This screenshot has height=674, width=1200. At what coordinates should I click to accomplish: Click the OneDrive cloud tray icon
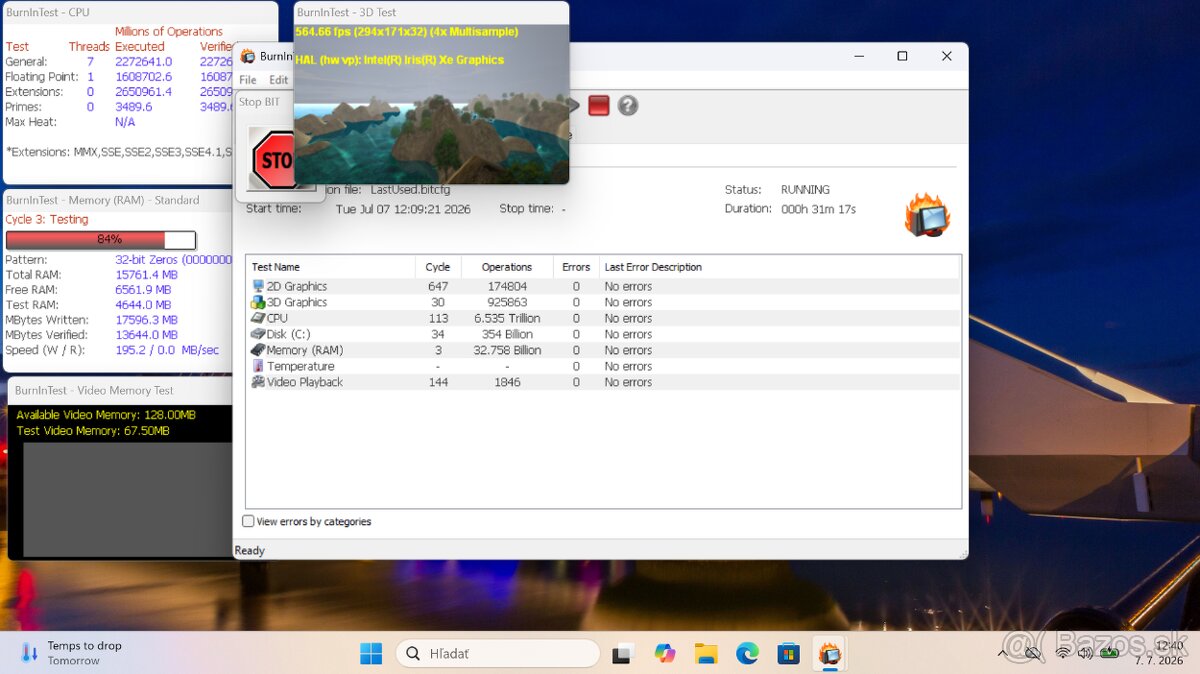click(x=1033, y=653)
